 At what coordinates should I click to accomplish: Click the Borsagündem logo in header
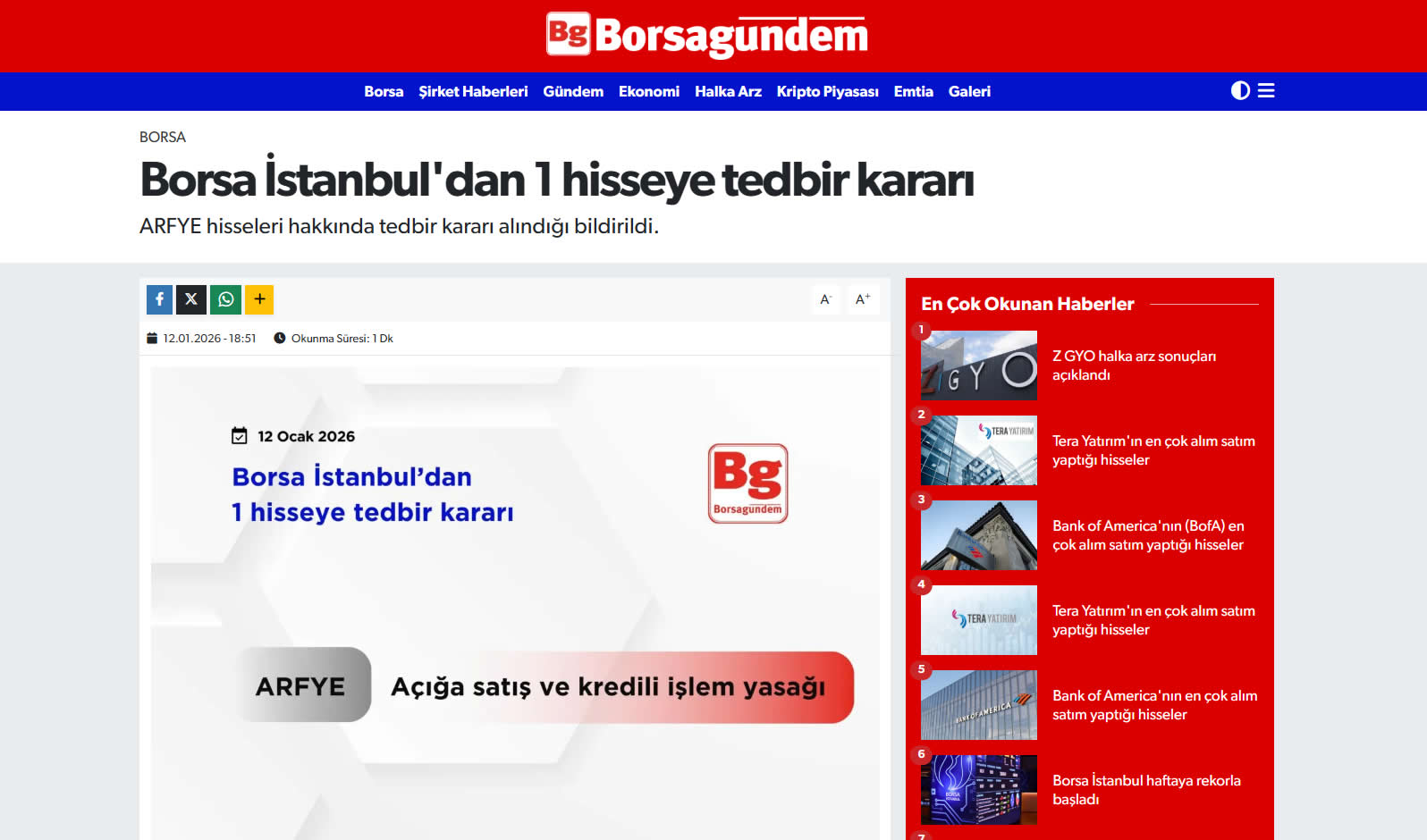coord(706,36)
